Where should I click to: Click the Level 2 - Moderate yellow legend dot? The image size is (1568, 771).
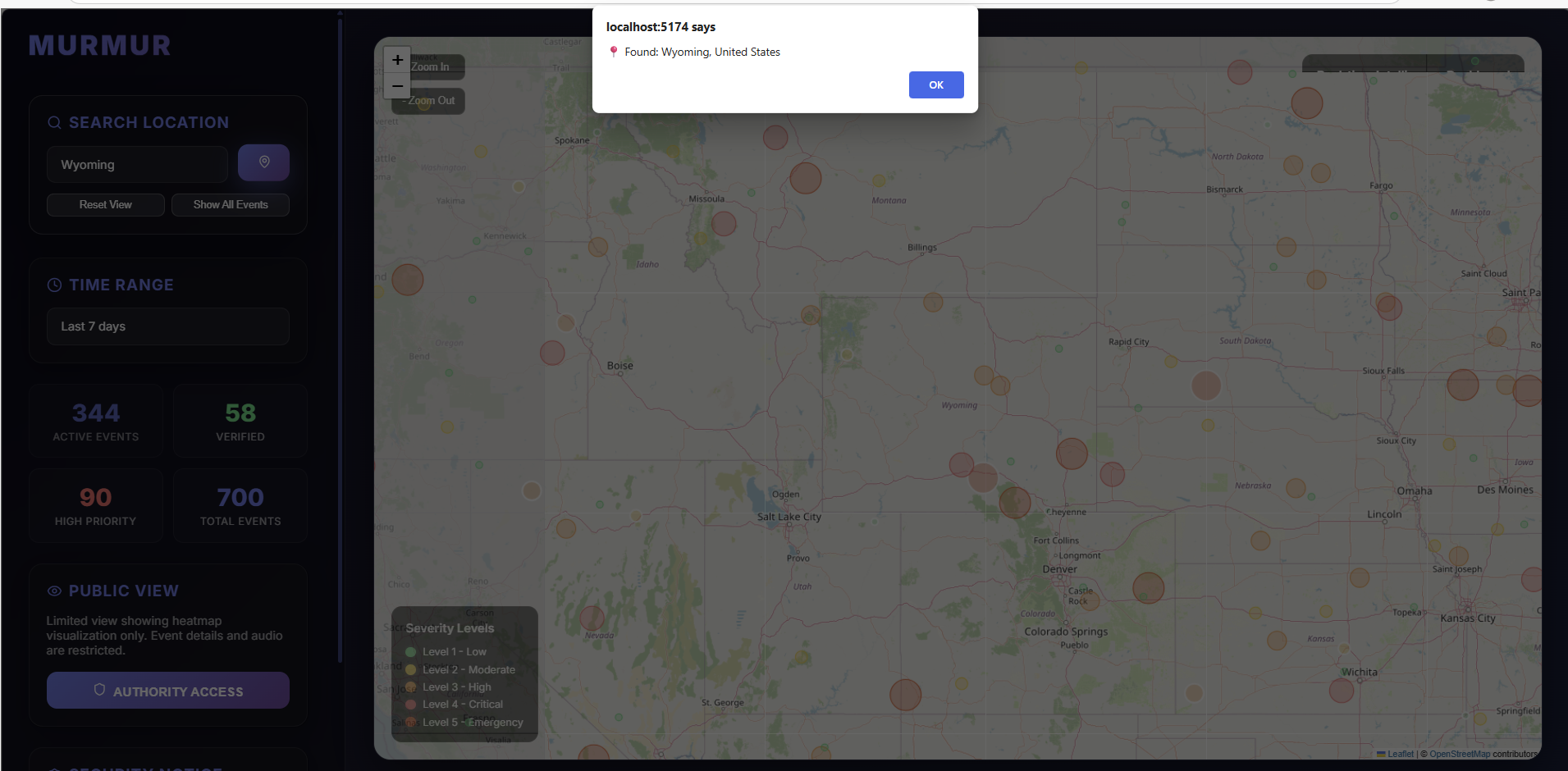click(x=410, y=670)
